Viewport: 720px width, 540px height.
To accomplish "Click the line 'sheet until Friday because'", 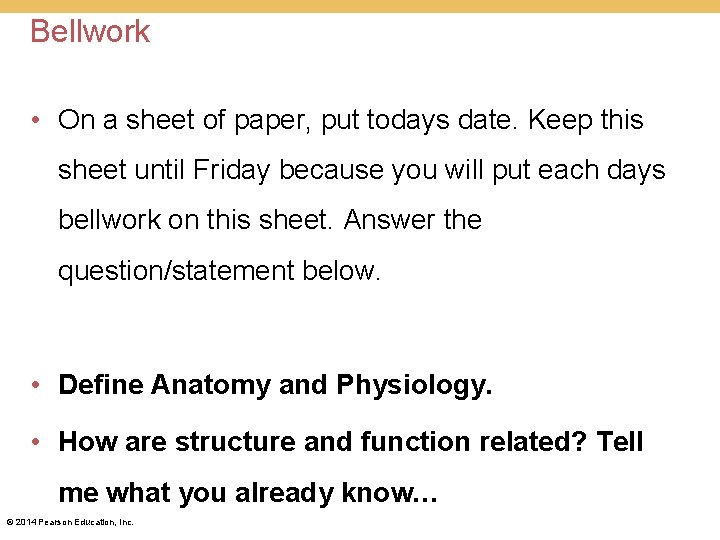I will (361, 170).
